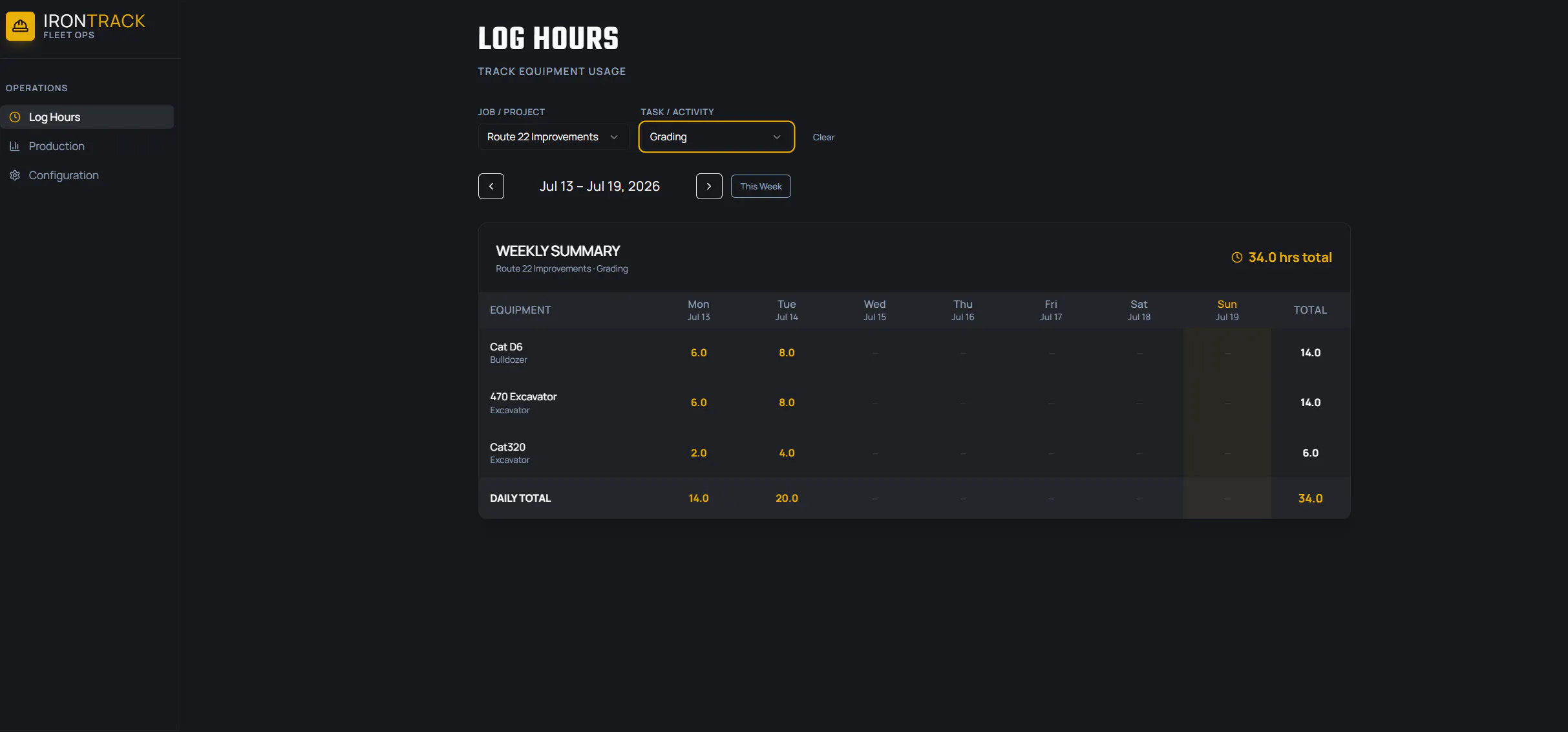Click the Daily Total Tuesday value 20.0
Image resolution: width=1568 pixels, height=732 pixels.
[x=787, y=499]
